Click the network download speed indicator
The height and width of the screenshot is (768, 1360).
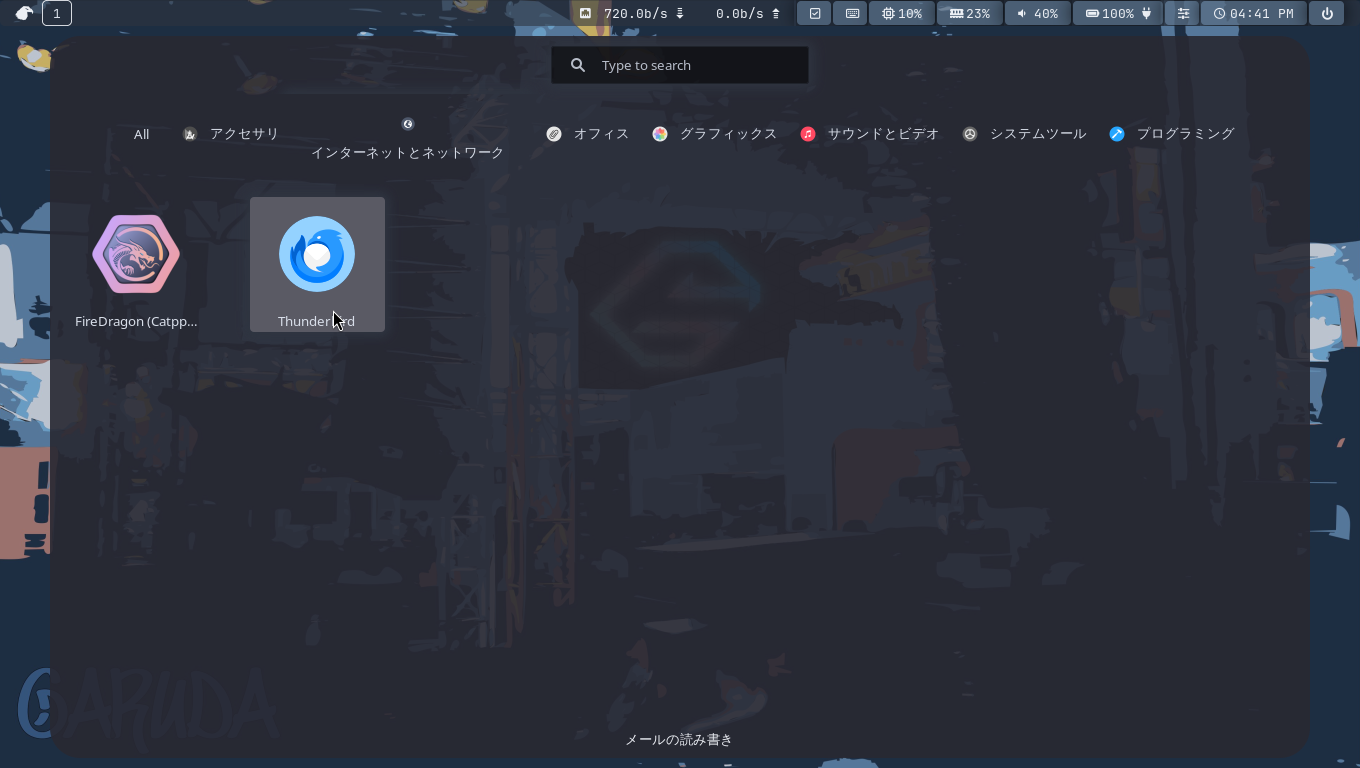pos(633,13)
